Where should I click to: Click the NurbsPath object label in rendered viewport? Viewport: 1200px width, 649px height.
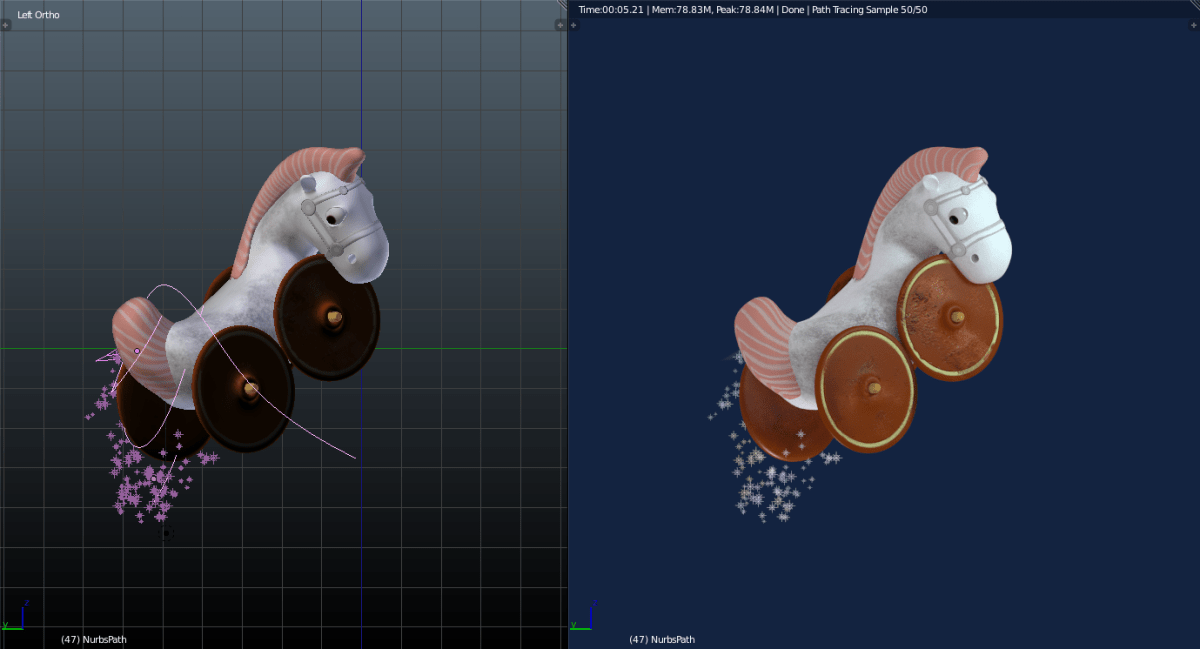662,639
